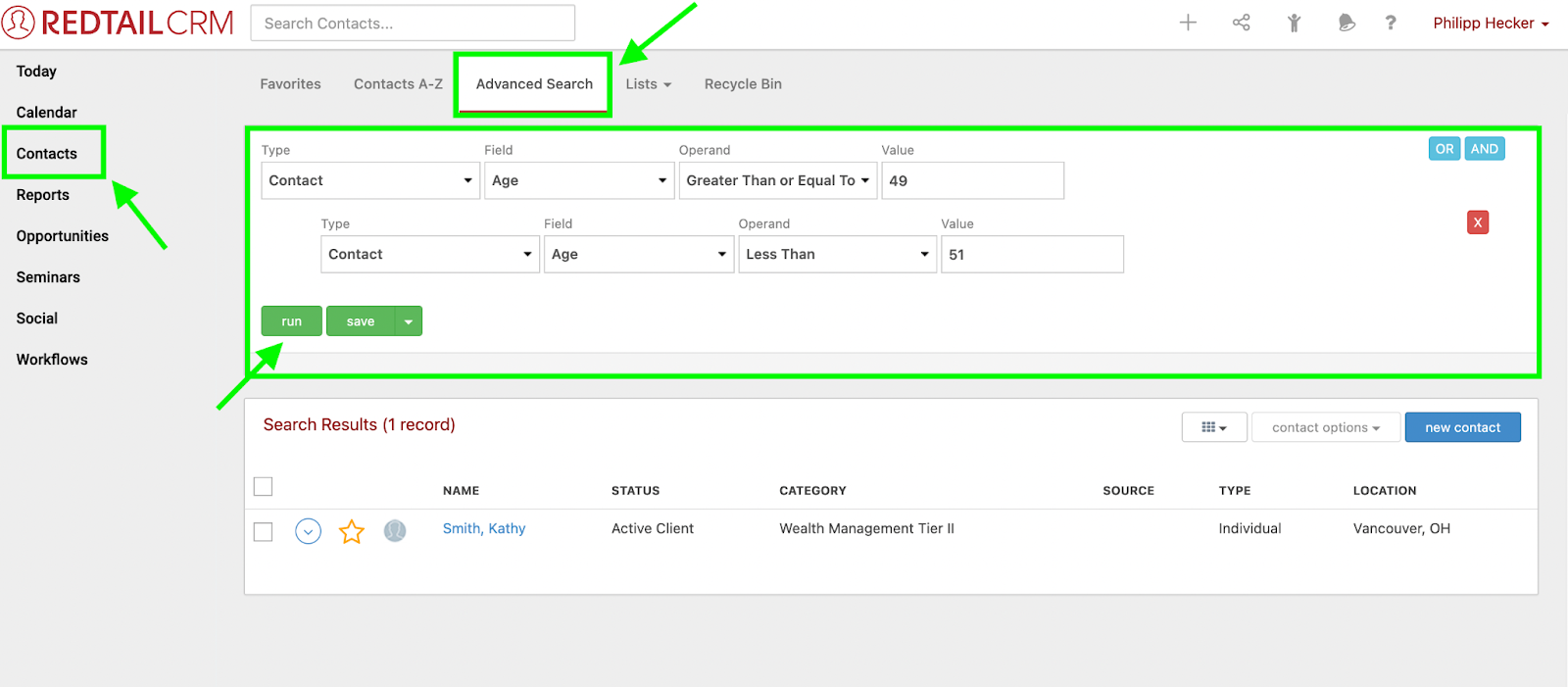Open the Philipp Hecker user menu
Image resolution: width=1568 pixels, height=687 pixels.
(1491, 23)
